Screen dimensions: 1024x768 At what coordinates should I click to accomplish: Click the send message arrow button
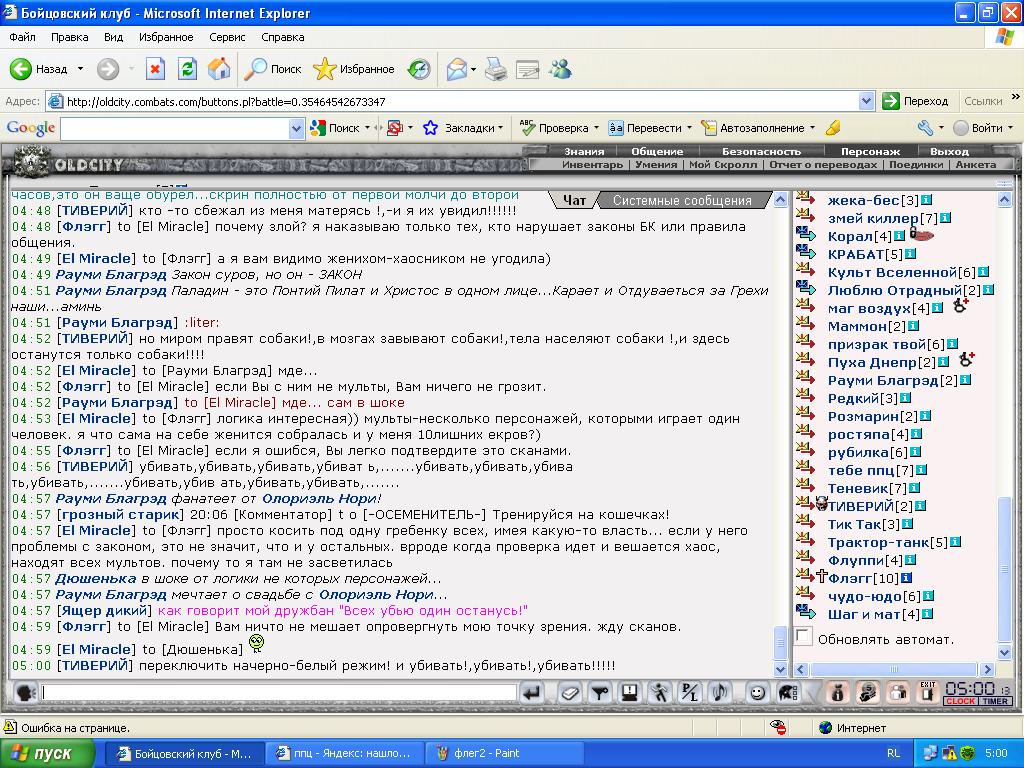(x=532, y=692)
